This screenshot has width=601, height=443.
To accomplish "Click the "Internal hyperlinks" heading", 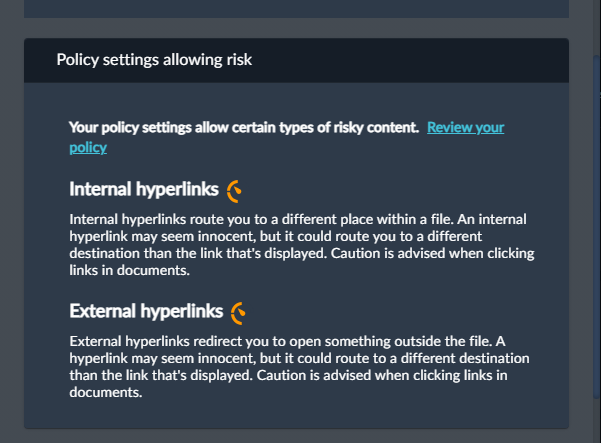I will coord(144,189).
